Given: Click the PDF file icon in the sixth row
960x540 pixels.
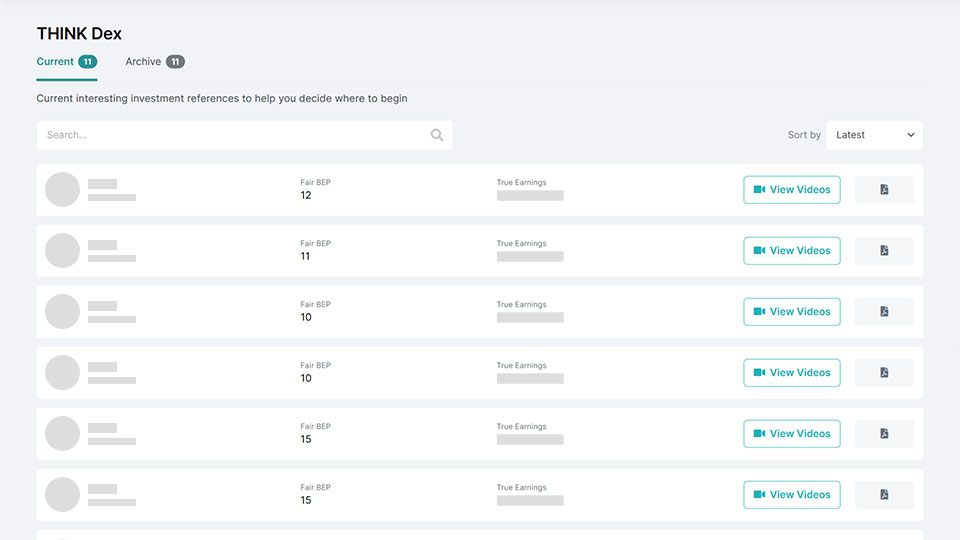Looking at the screenshot, I should [x=884, y=495].
